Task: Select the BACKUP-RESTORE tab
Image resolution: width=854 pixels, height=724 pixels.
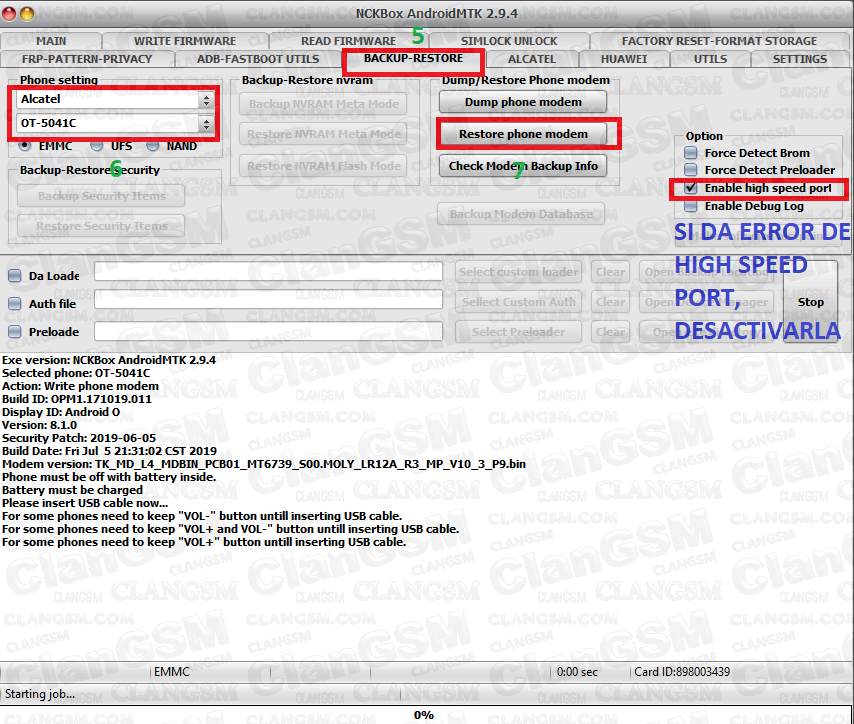Action: [413, 58]
